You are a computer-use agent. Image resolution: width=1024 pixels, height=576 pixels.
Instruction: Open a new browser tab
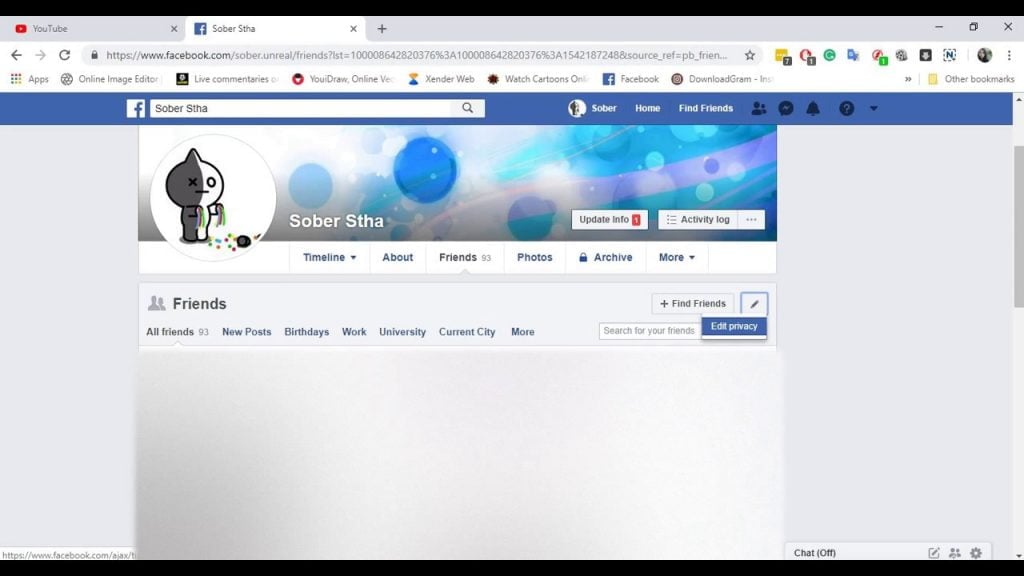pyautogui.click(x=382, y=29)
